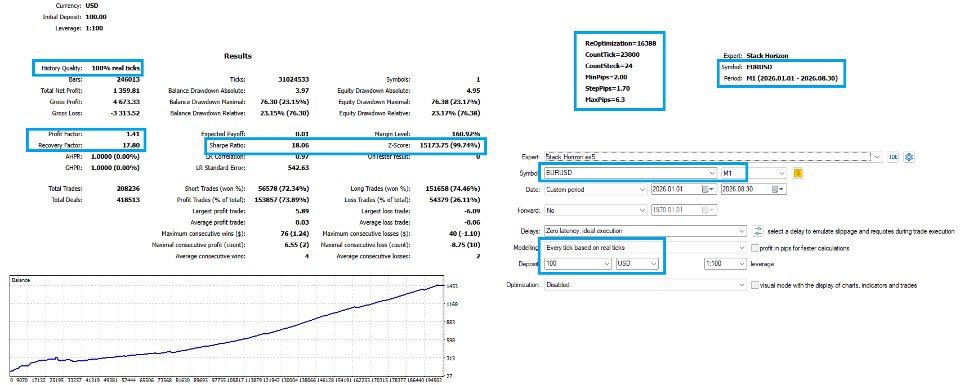This screenshot has height=385, width=960.
Task: Enable profit in pips for faster calculations
Action: 754,248
